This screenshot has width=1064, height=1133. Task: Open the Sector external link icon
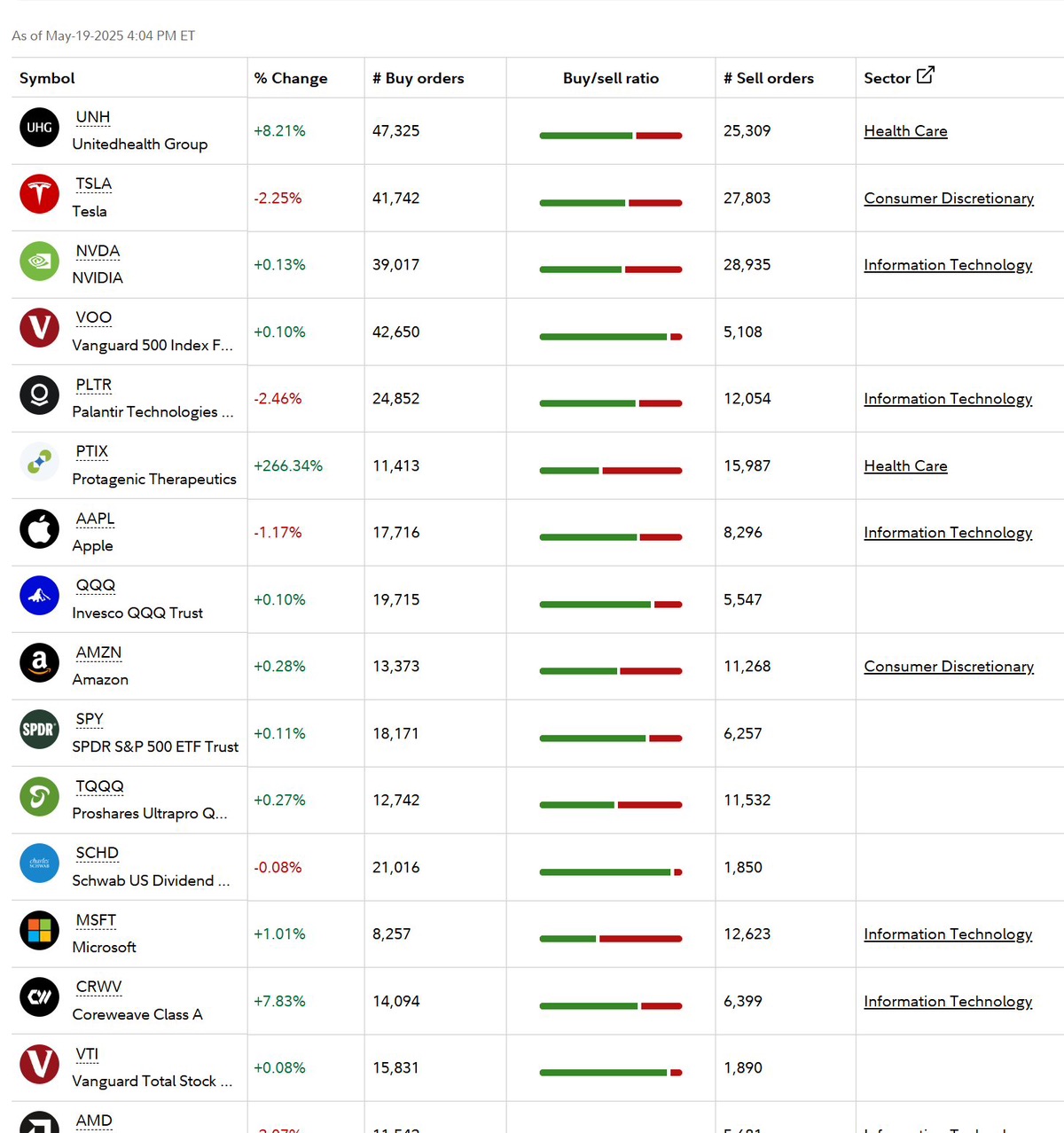tap(925, 75)
